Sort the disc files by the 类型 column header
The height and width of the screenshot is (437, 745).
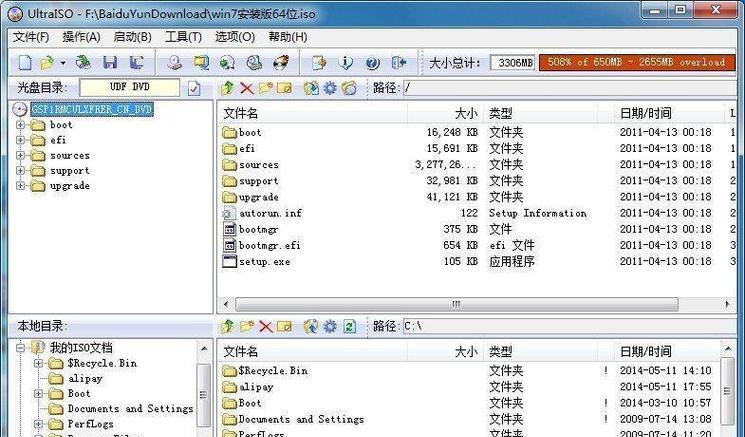541,114
